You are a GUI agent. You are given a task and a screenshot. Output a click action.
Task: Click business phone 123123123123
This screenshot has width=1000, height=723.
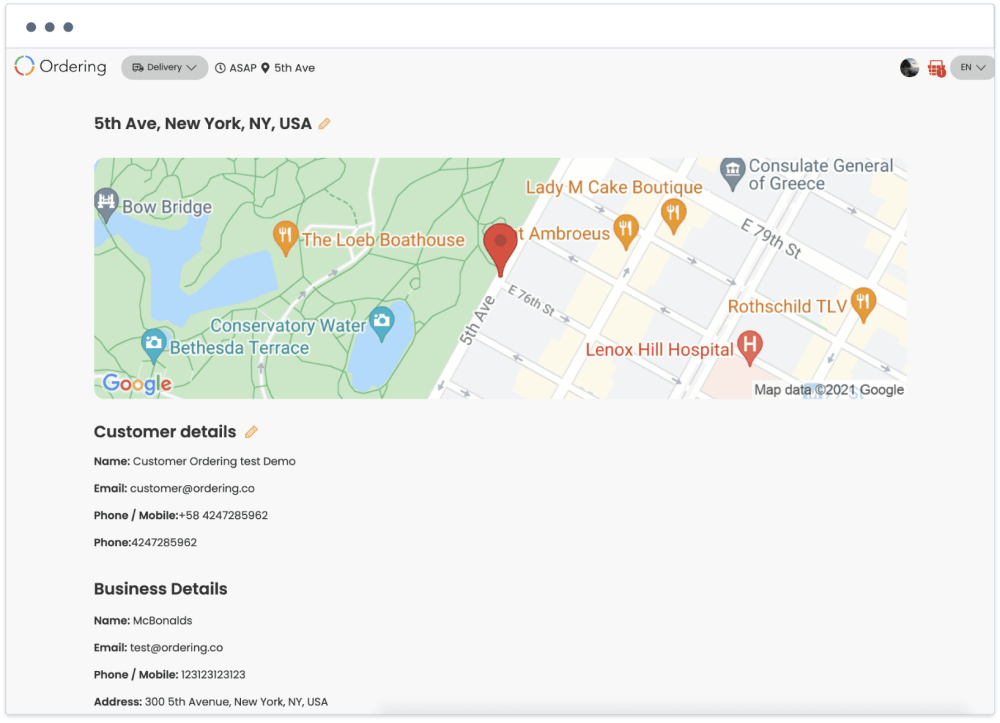pos(213,675)
